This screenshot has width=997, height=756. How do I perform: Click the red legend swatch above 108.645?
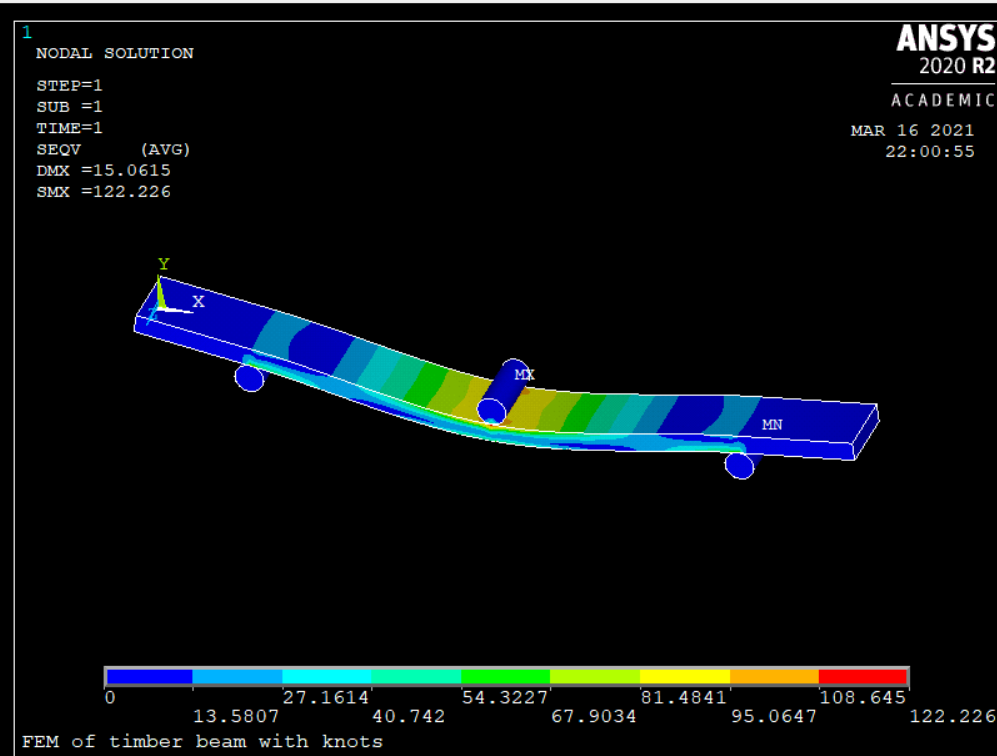(863, 677)
